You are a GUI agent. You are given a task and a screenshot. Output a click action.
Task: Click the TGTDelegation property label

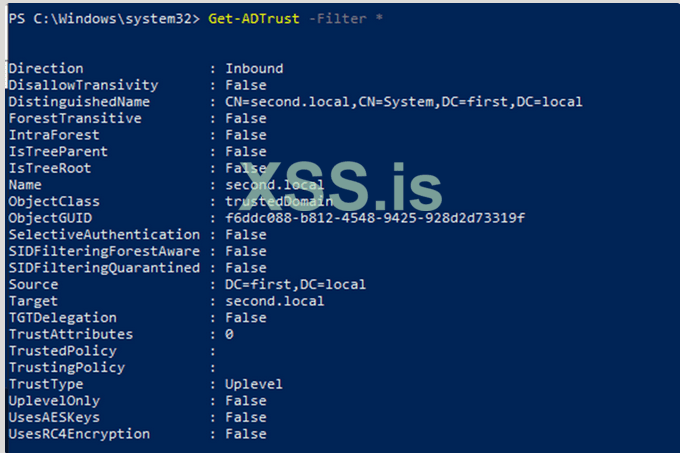coord(58,317)
